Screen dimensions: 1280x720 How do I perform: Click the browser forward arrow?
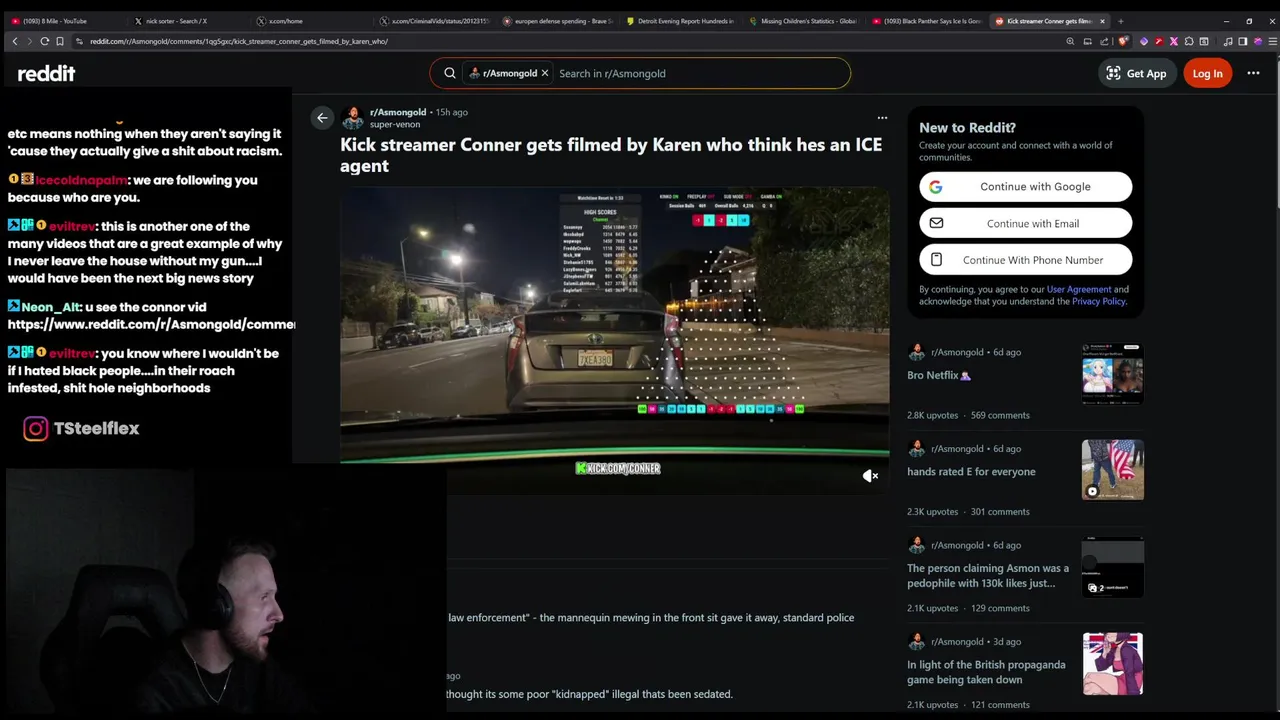pos(30,41)
